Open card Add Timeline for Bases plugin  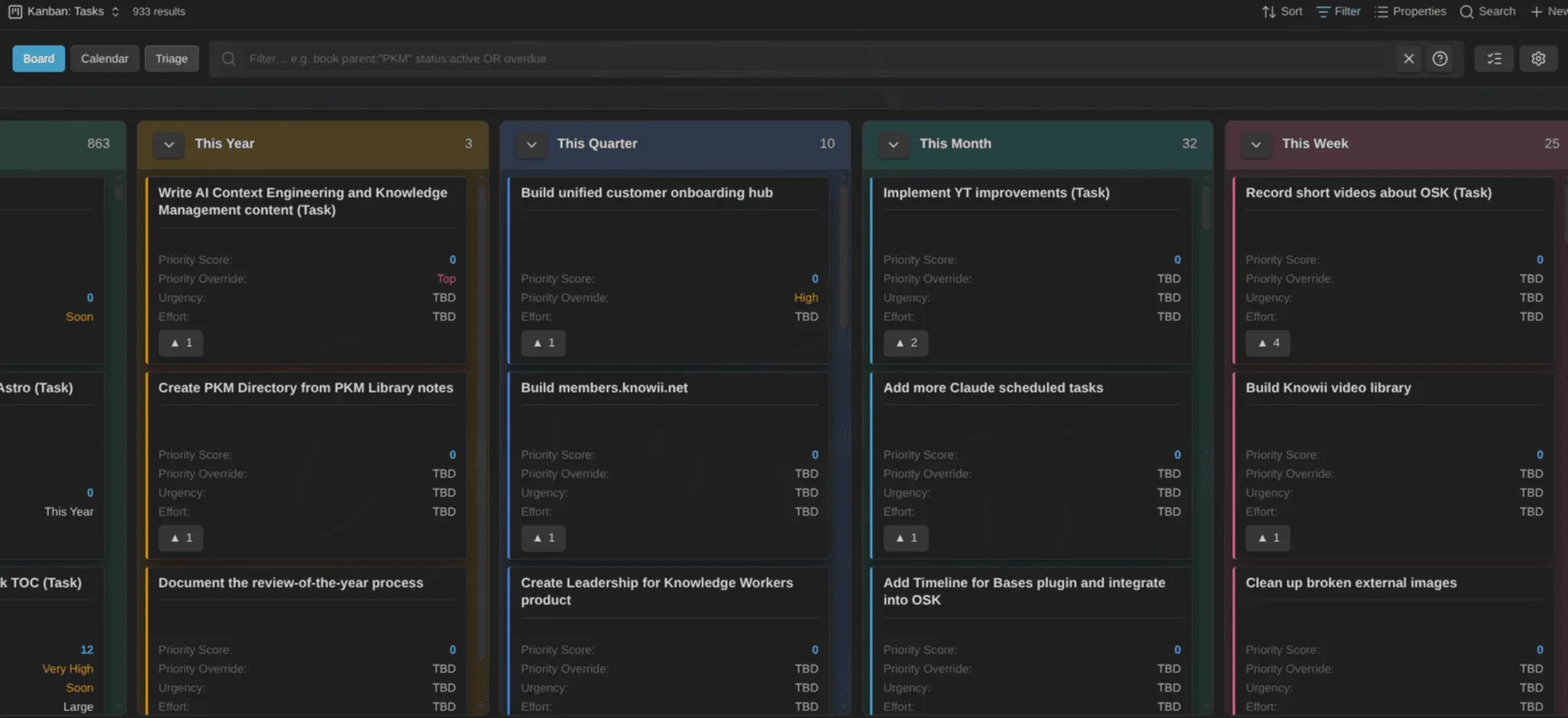[x=1024, y=591]
